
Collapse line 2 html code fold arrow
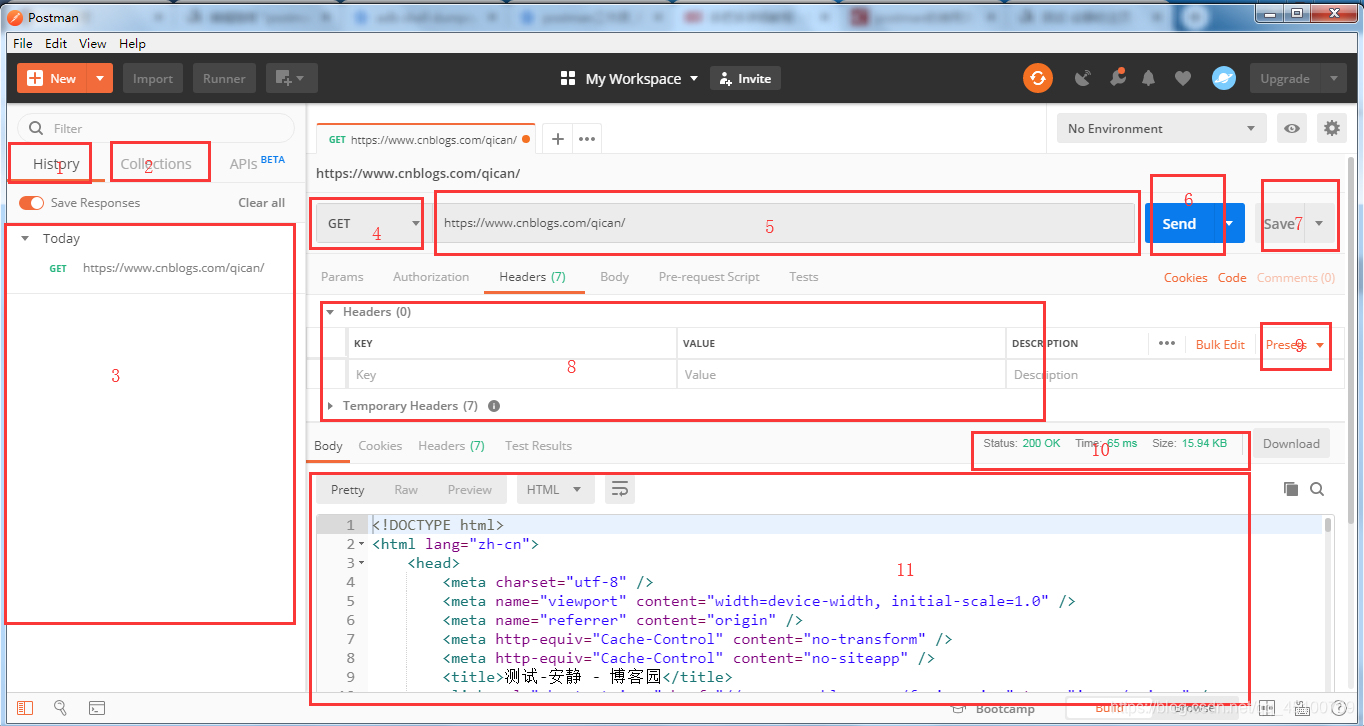point(361,544)
